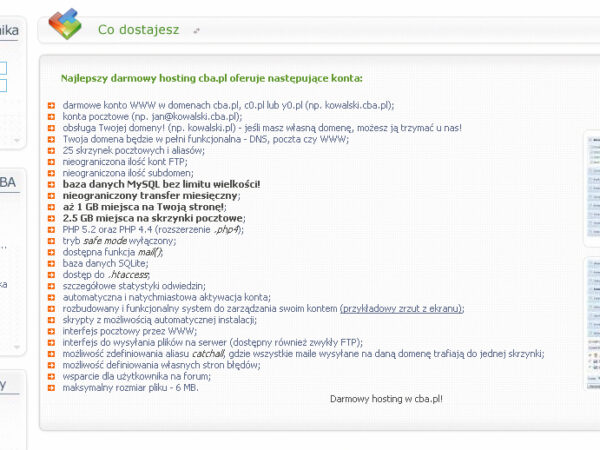Click bullet icon before maksymalny rozmiar pliku
The height and width of the screenshot is (450, 600).
(51, 387)
